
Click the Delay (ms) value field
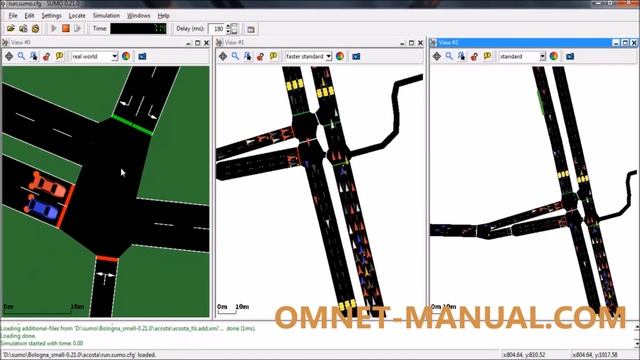(216, 29)
